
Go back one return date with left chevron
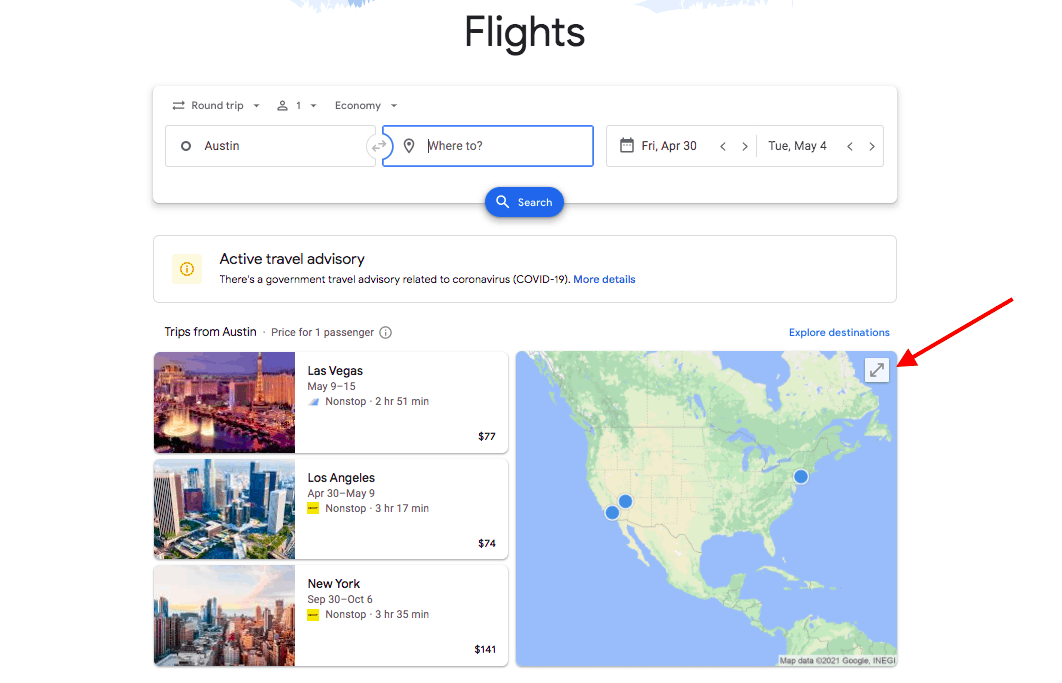pyautogui.click(x=849, y=145)
